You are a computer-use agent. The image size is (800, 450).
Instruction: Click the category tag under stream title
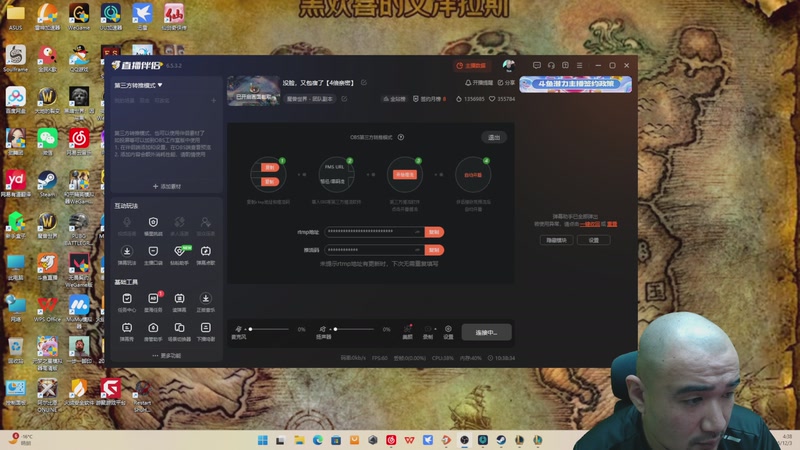coord(310,99)
